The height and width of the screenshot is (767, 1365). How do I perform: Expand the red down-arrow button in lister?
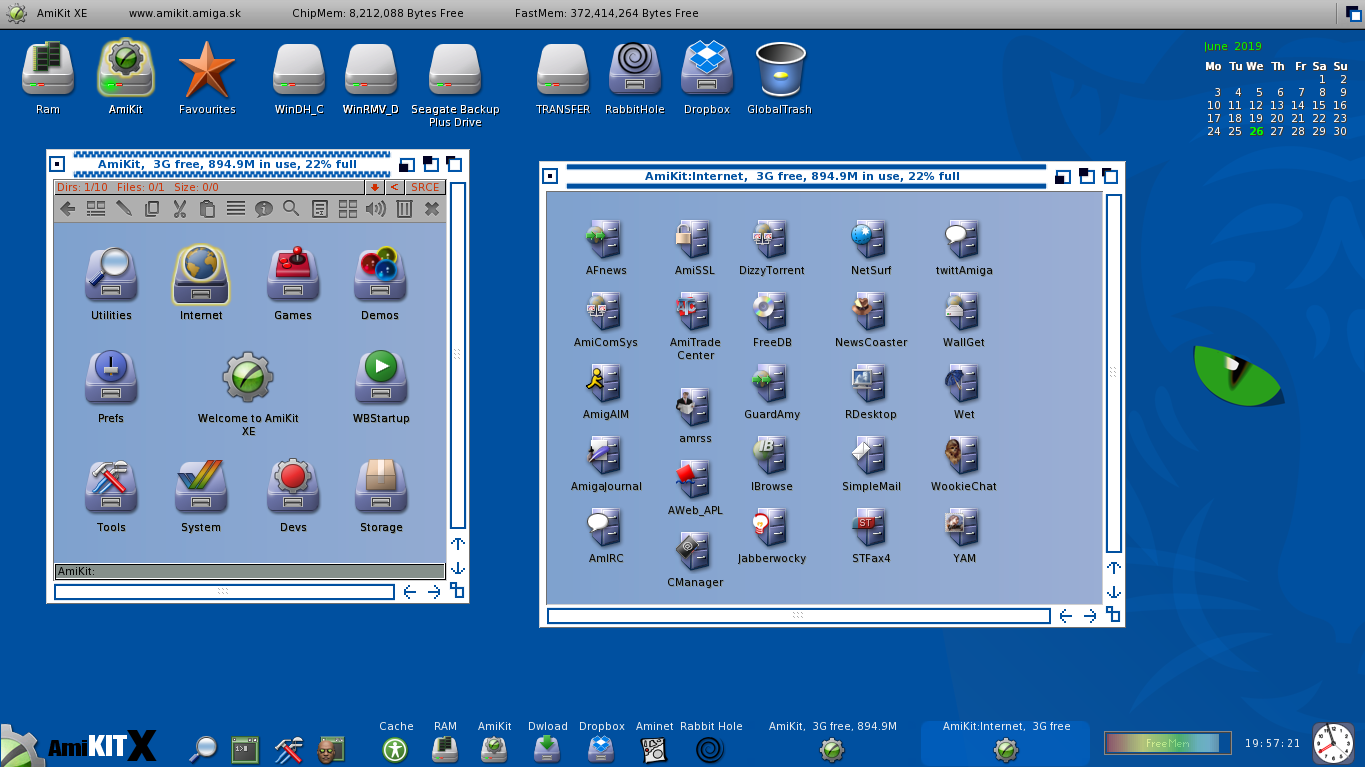coord(375,187)
